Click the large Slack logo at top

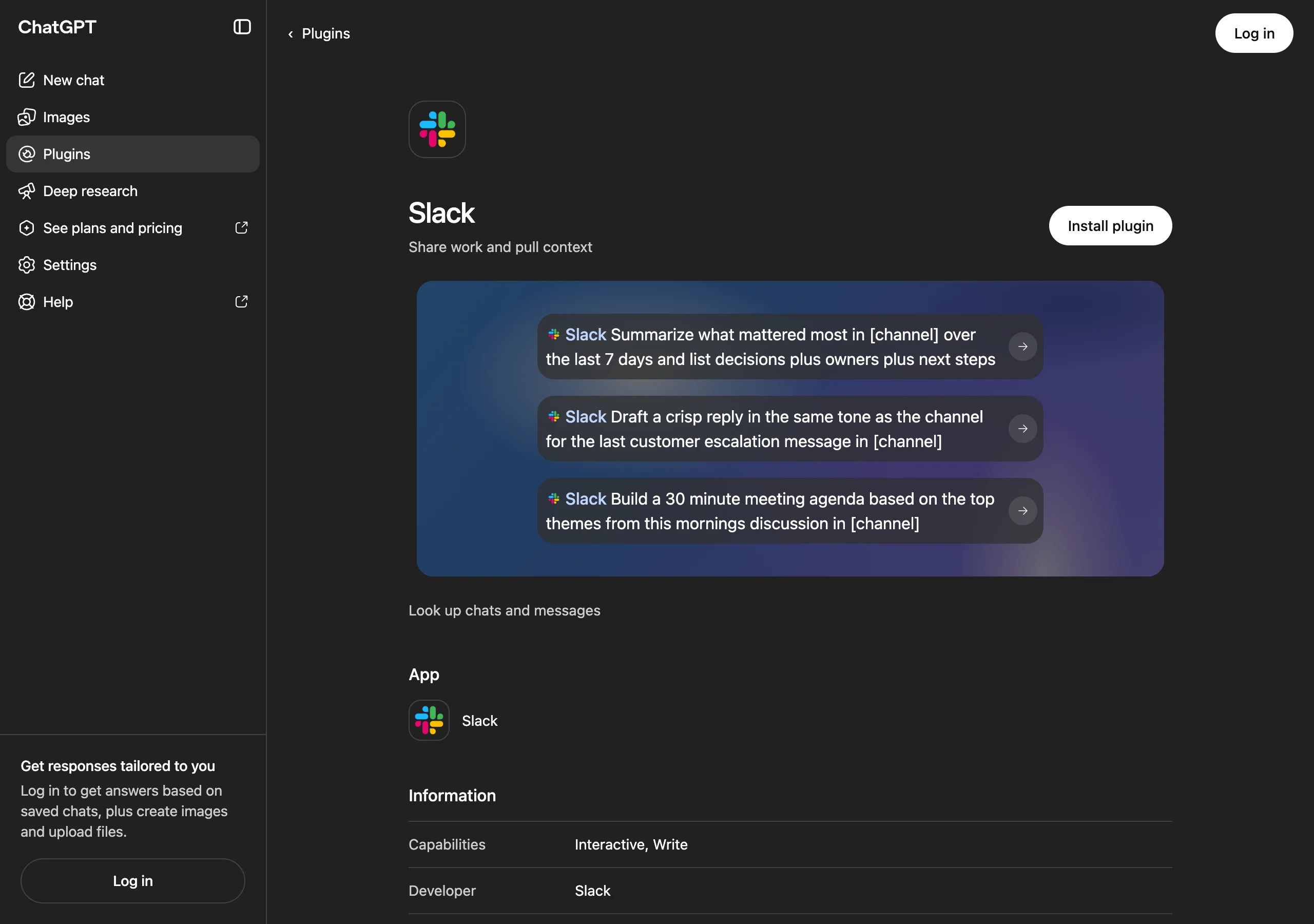[437, 129]
